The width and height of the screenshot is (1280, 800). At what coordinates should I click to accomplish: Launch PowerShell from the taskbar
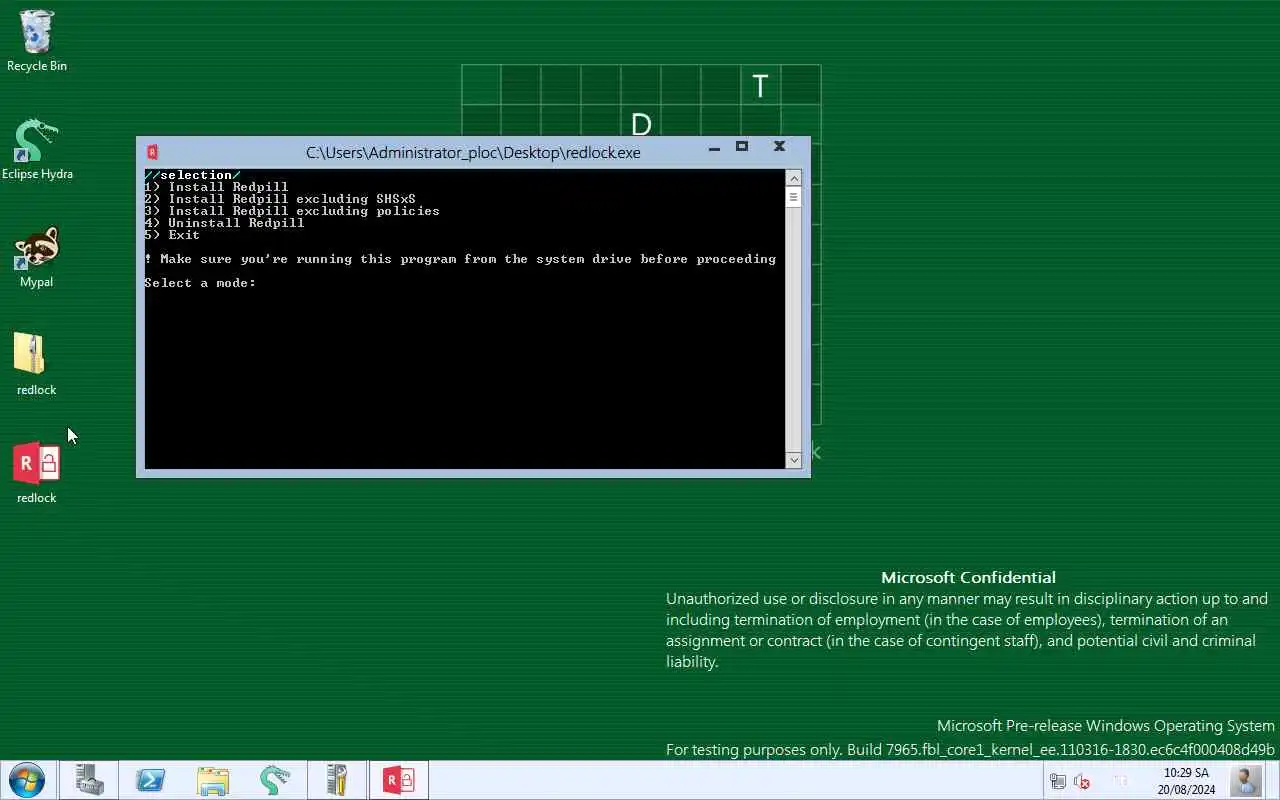[x=151, y=780]
